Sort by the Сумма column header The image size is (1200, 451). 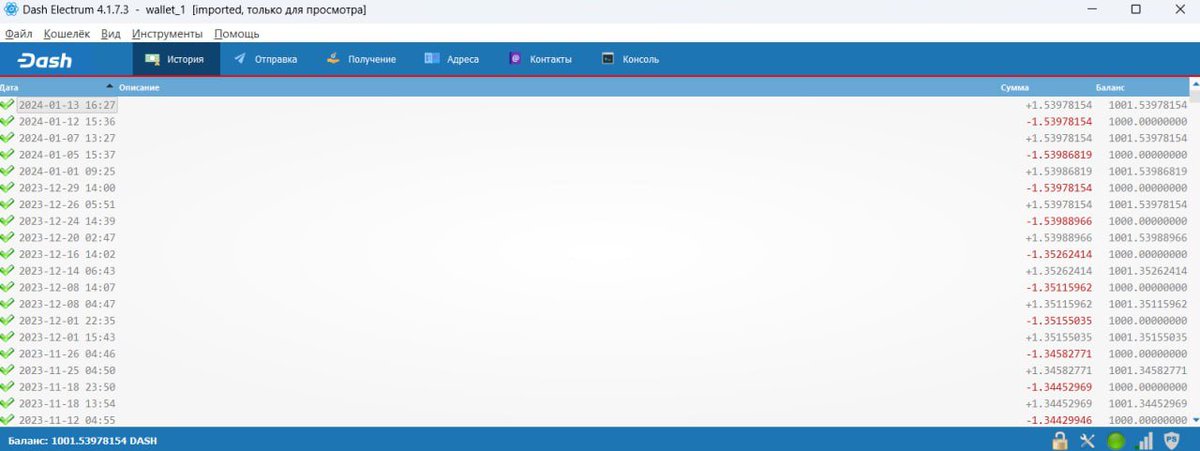pyautogui.click(x=1015, y=88)
